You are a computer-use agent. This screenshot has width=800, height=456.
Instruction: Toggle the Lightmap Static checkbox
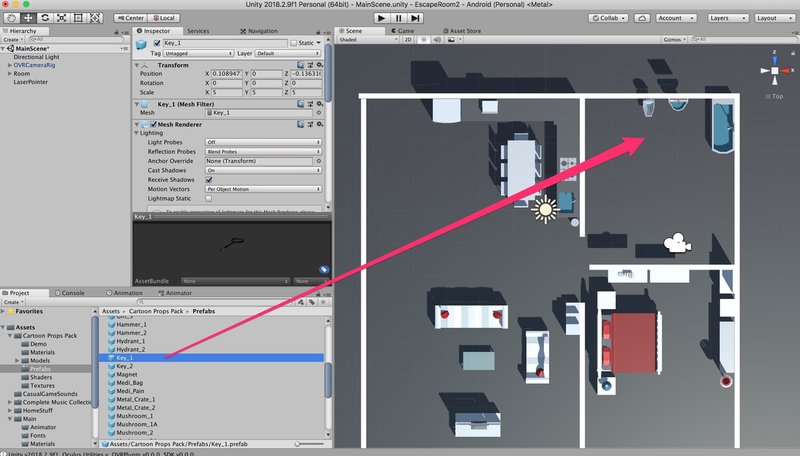(209, 198)
